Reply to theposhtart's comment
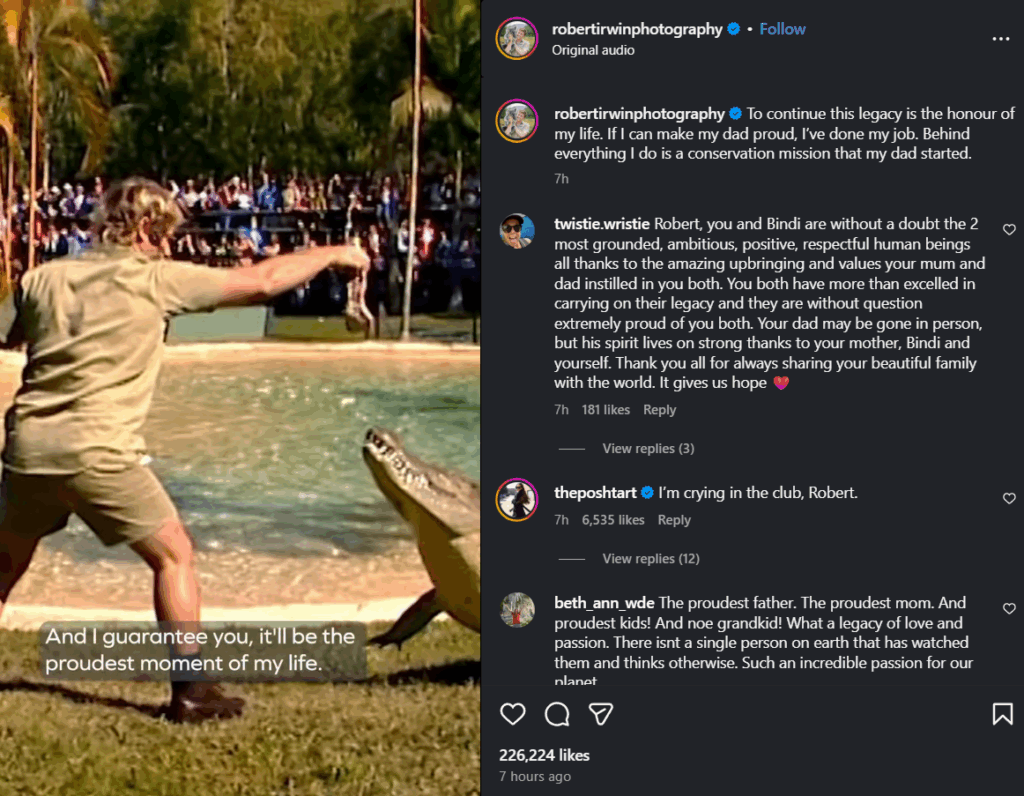1024x796 pixels. [x=674, y=520]
